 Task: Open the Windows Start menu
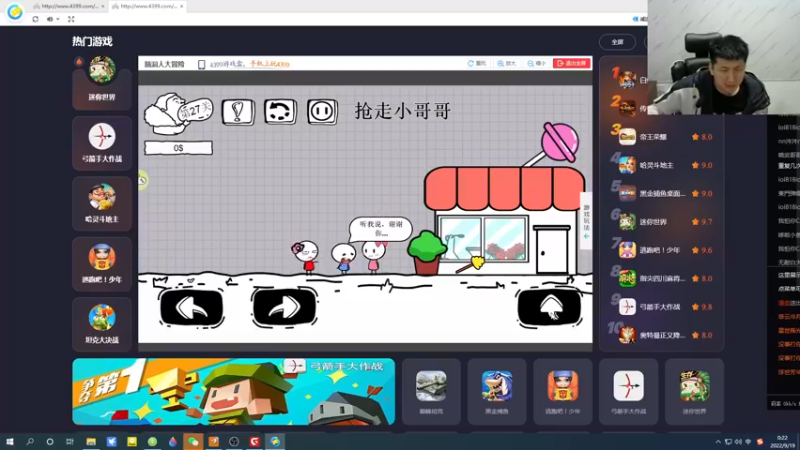(x=10, y=441)
